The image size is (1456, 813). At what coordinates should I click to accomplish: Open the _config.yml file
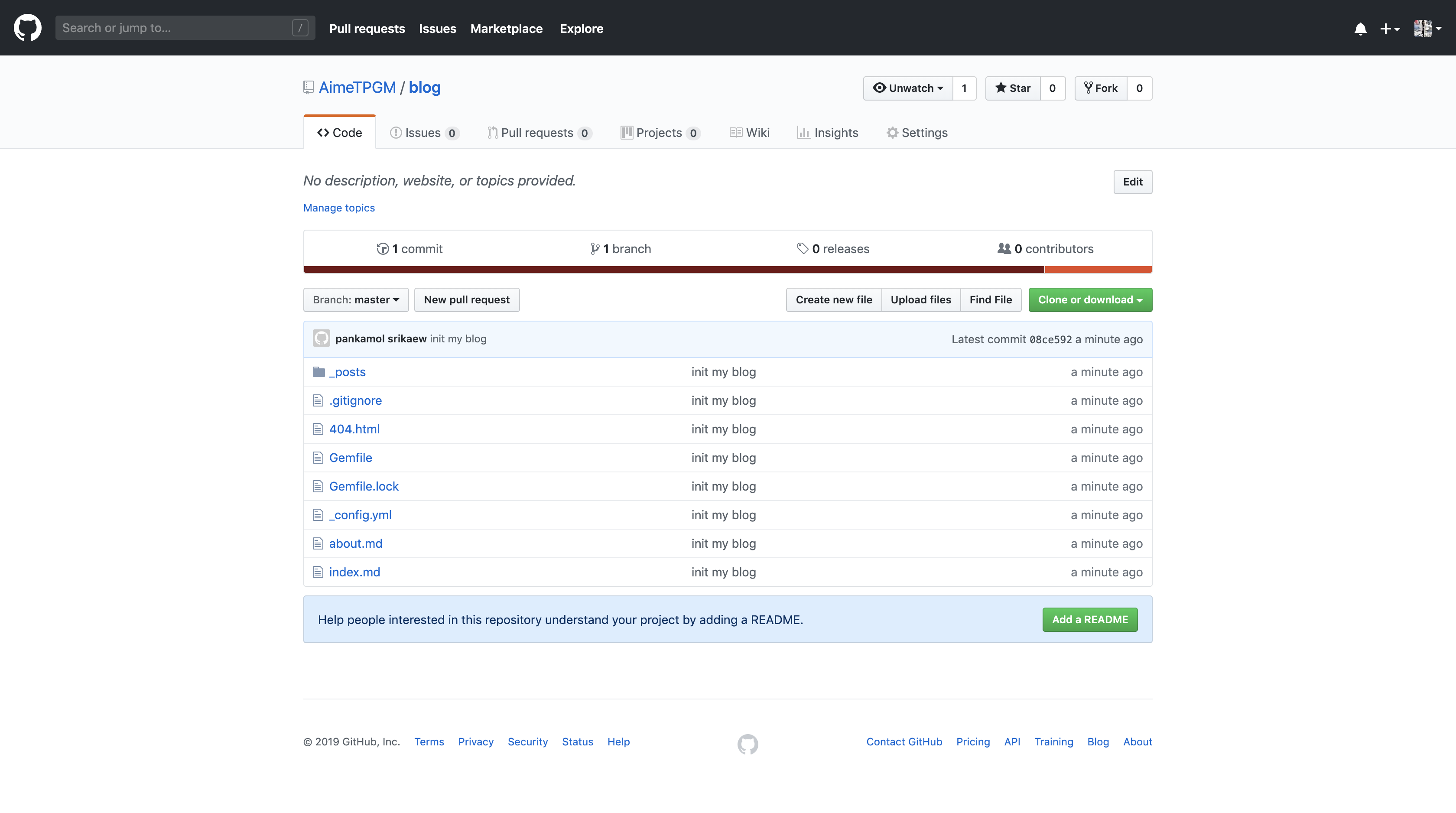360,515
